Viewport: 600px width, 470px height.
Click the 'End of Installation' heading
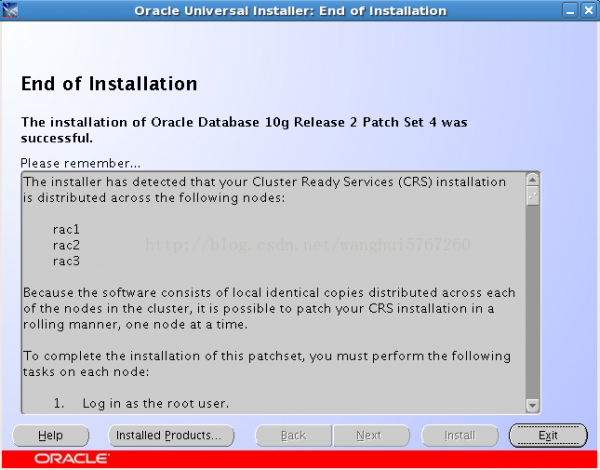109,83
